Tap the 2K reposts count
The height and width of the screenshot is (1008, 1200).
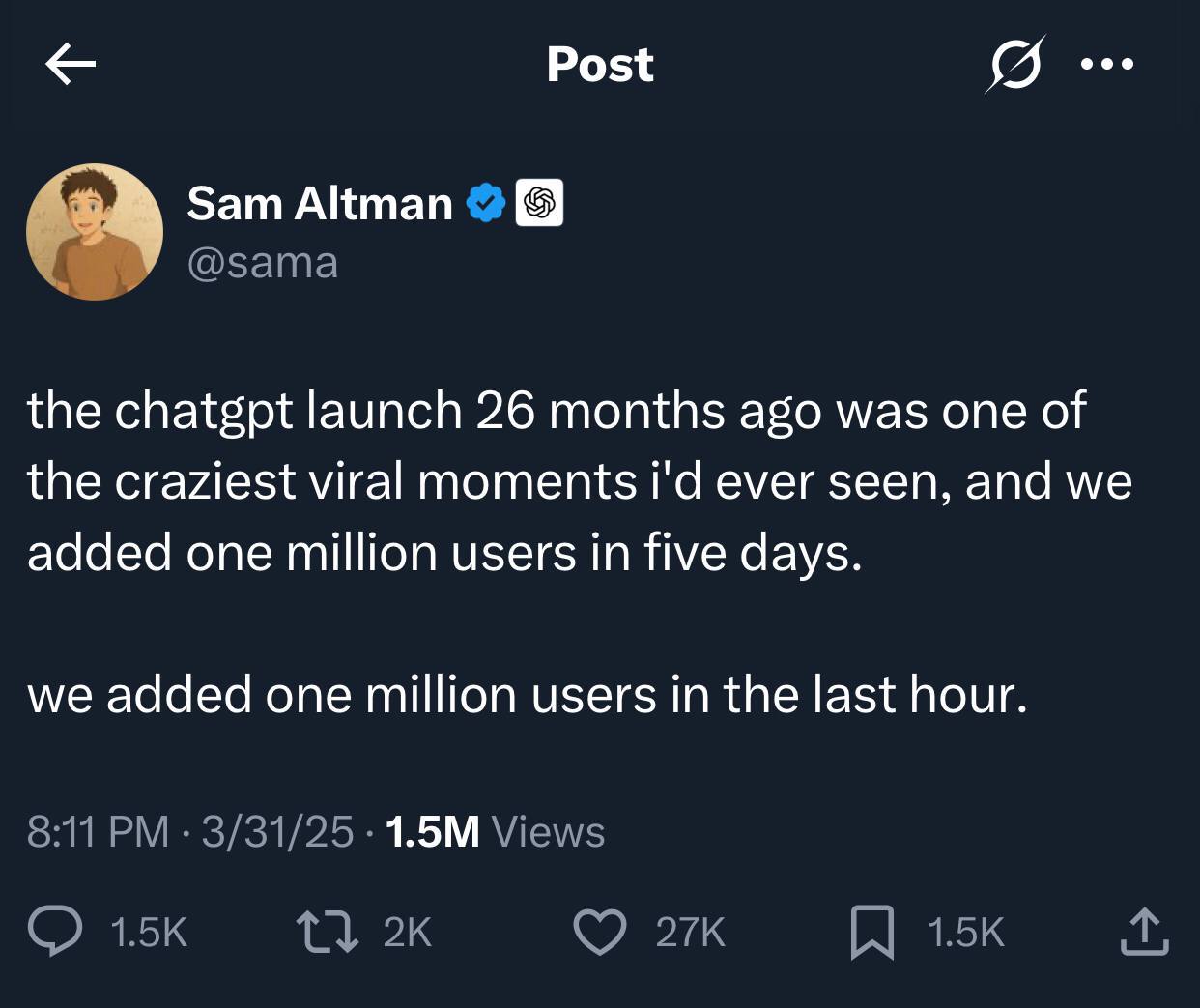pos(407,933)
